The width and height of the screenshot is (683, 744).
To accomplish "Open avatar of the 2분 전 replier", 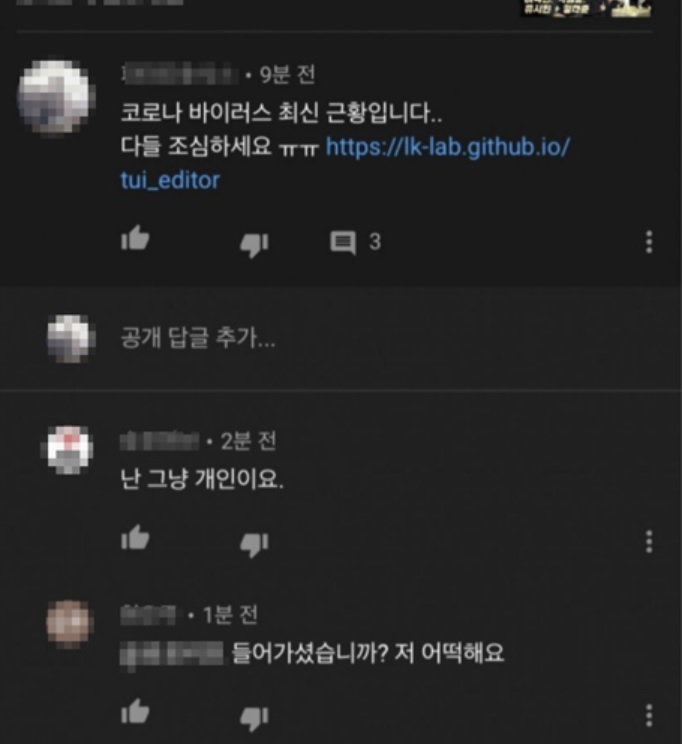I will tap(69, 449).
